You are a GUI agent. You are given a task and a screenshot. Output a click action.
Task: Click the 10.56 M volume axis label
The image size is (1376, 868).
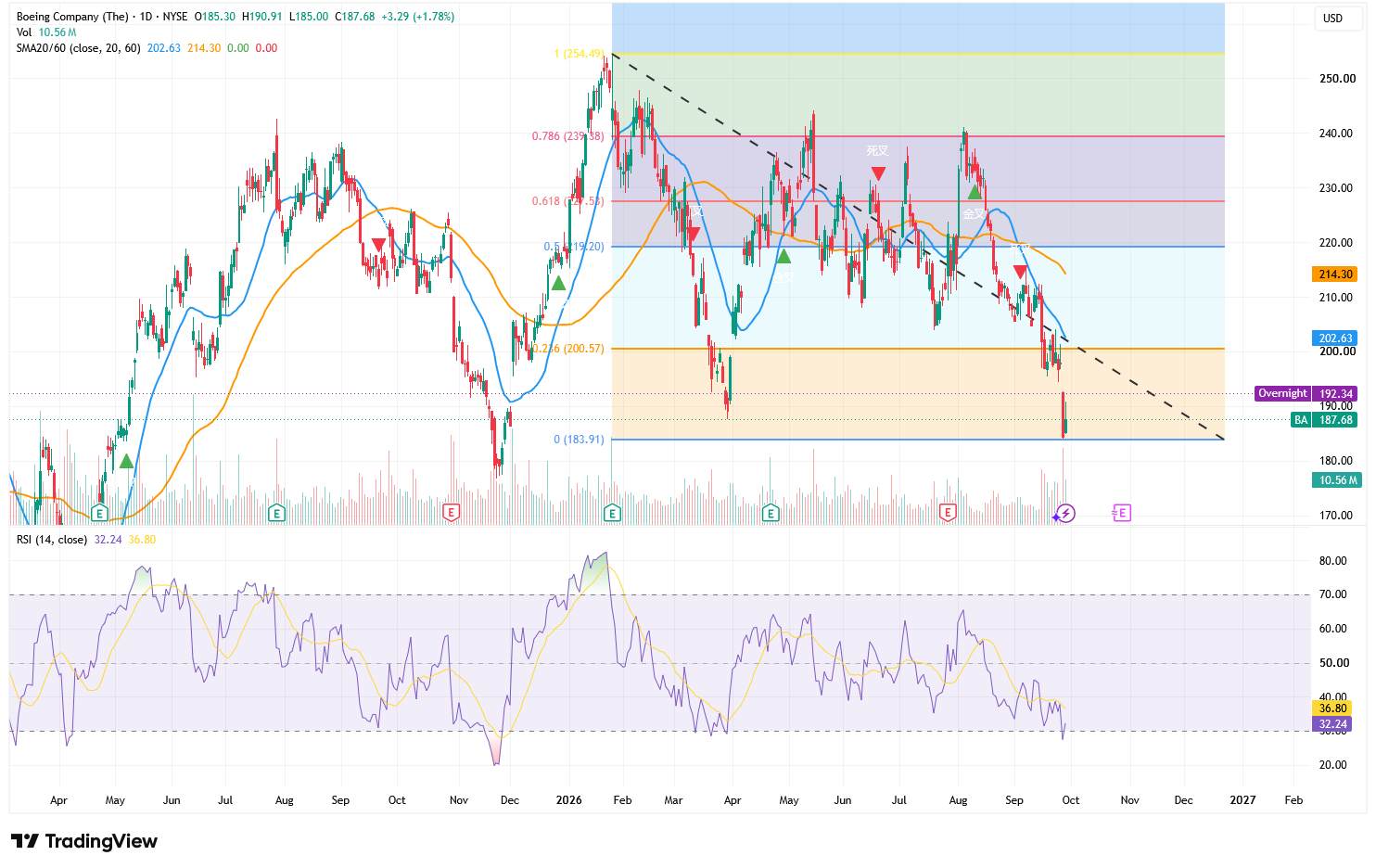pos(1335,479)
